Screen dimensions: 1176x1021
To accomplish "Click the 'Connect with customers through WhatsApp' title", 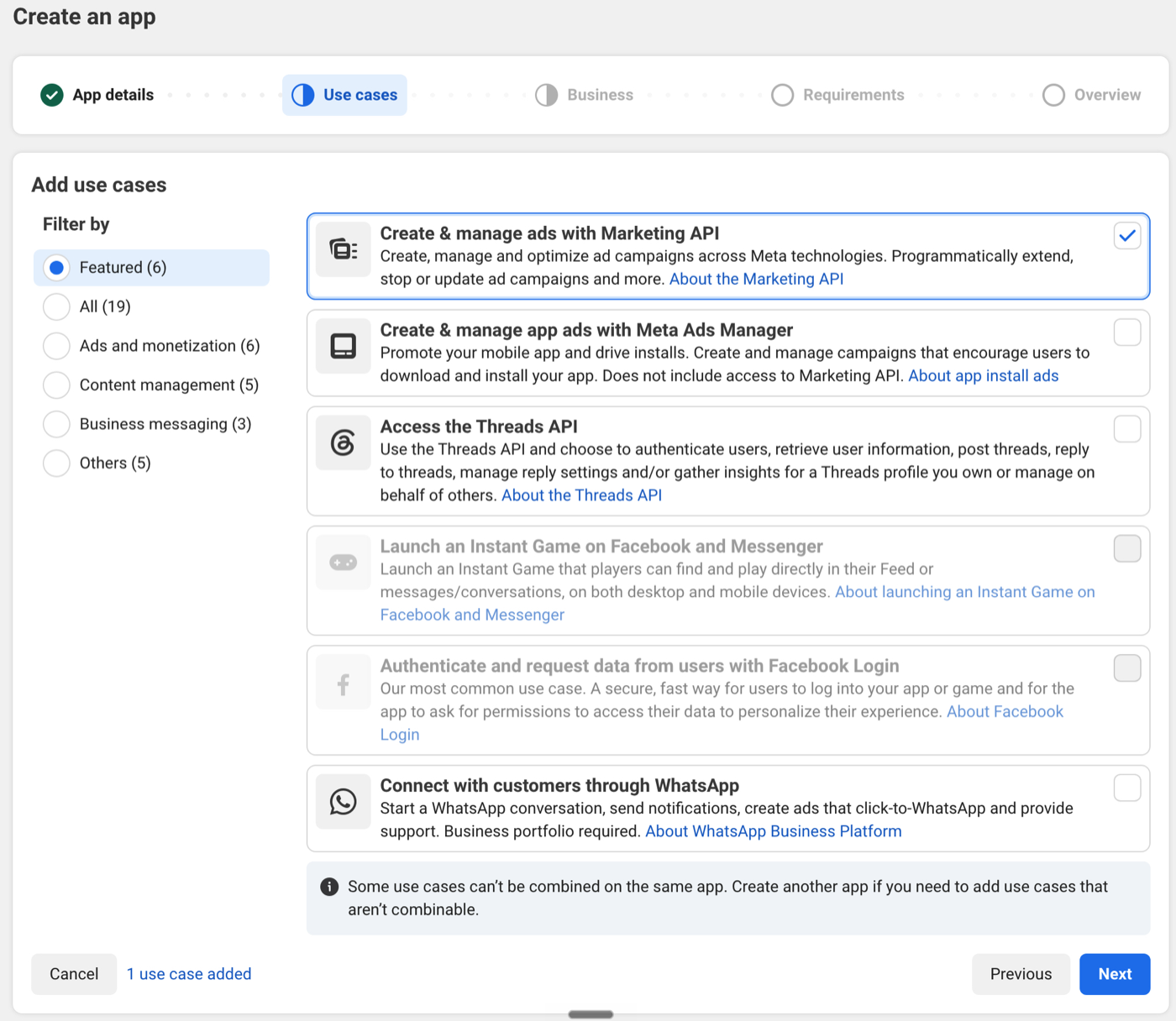I will pos(559,786).
